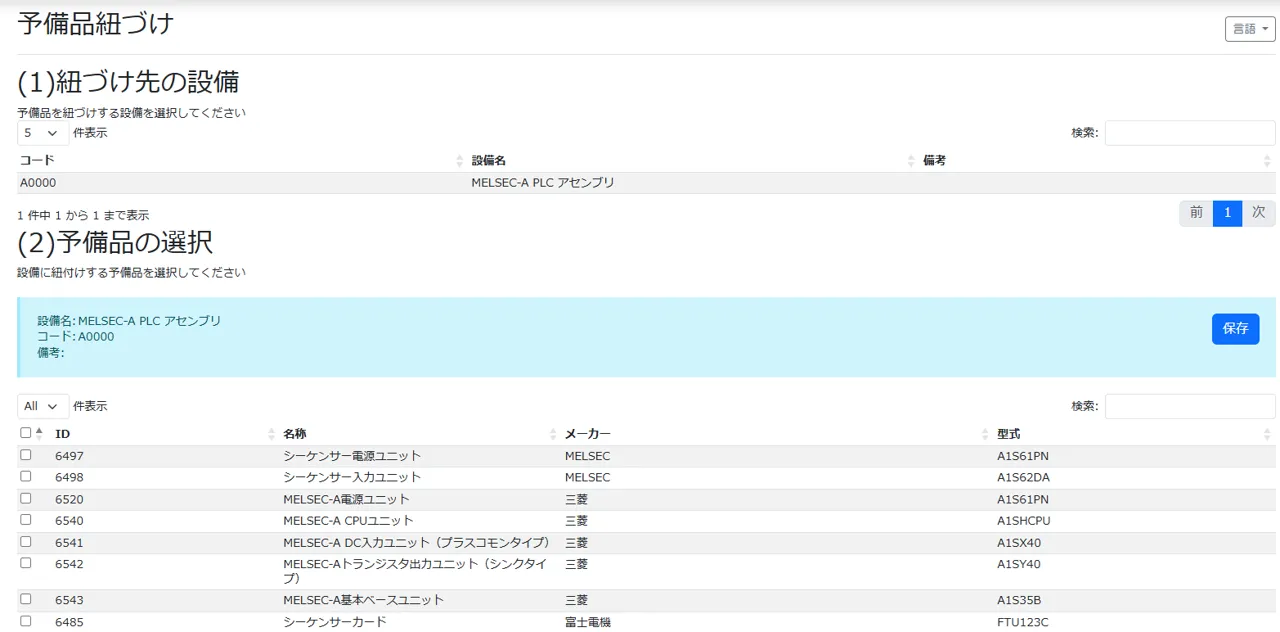Toggle the select-all checkbox in parts table header
The image size is (1280, 632).
pyautogui.click(x=25, y=431)
